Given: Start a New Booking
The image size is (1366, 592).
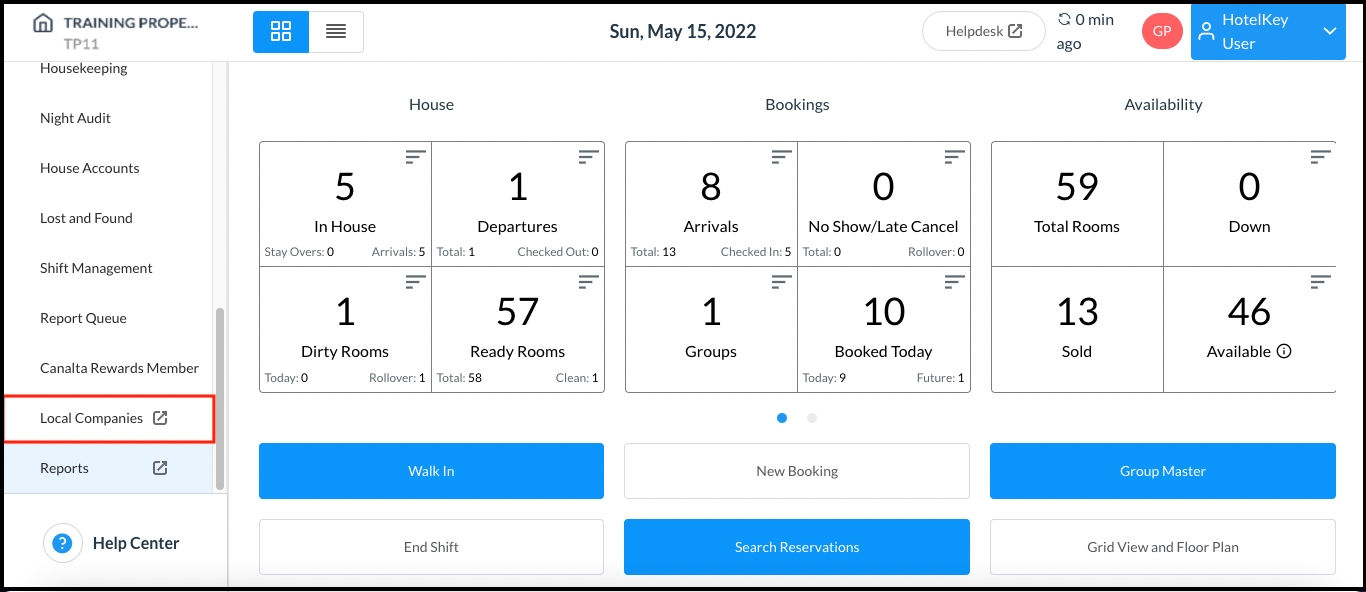Looking at the screenshot, I should (796, 470).
